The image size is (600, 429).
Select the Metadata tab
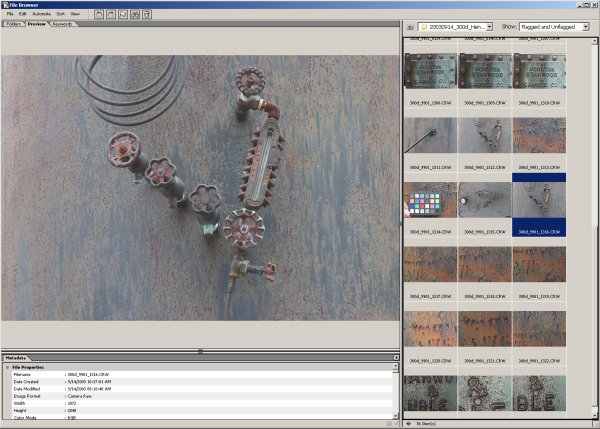point(16,358)
